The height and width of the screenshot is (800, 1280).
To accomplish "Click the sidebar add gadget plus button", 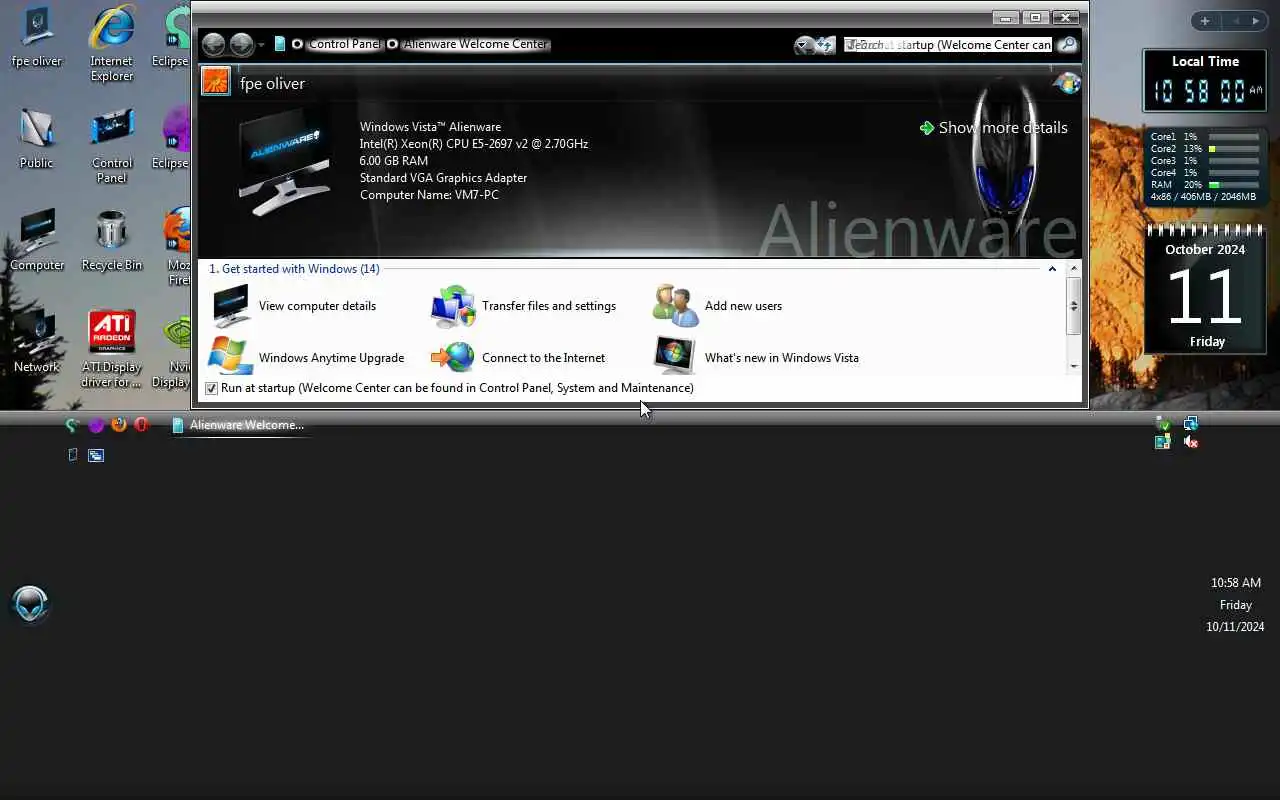I will [1205, 21].
